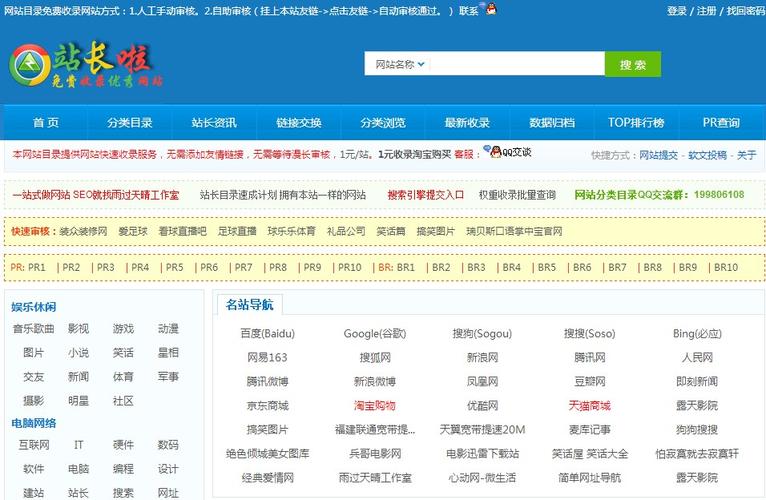The height and width of the screenshot is (500, 766).
Task: Click the 足球直播 quick review link
Action: (x=237, y=231)
